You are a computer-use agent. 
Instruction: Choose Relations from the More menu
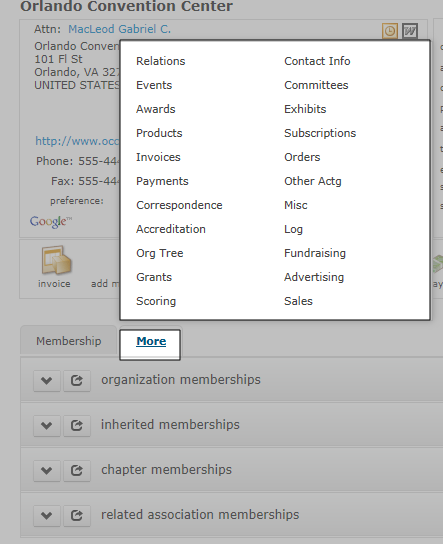point(161,61)
